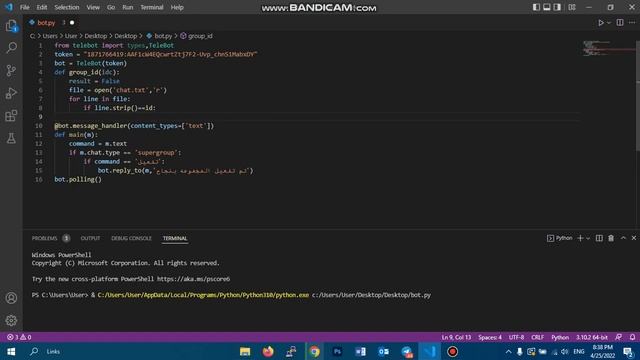
Task: Open launch profile dropdown beside plus
Action: [588, 238]
